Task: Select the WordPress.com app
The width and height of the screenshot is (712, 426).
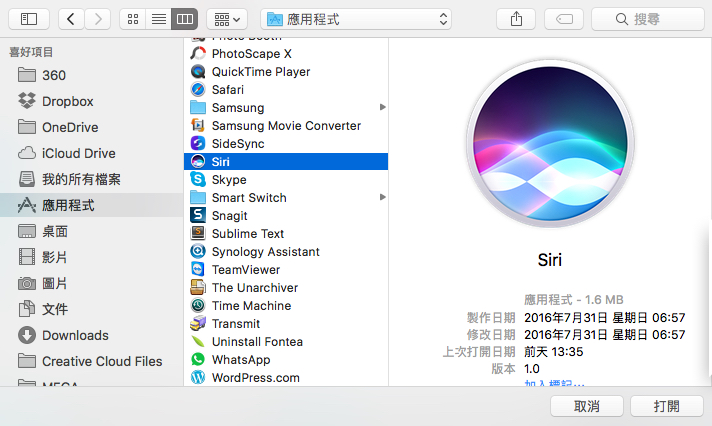Action: click(286, 377)
